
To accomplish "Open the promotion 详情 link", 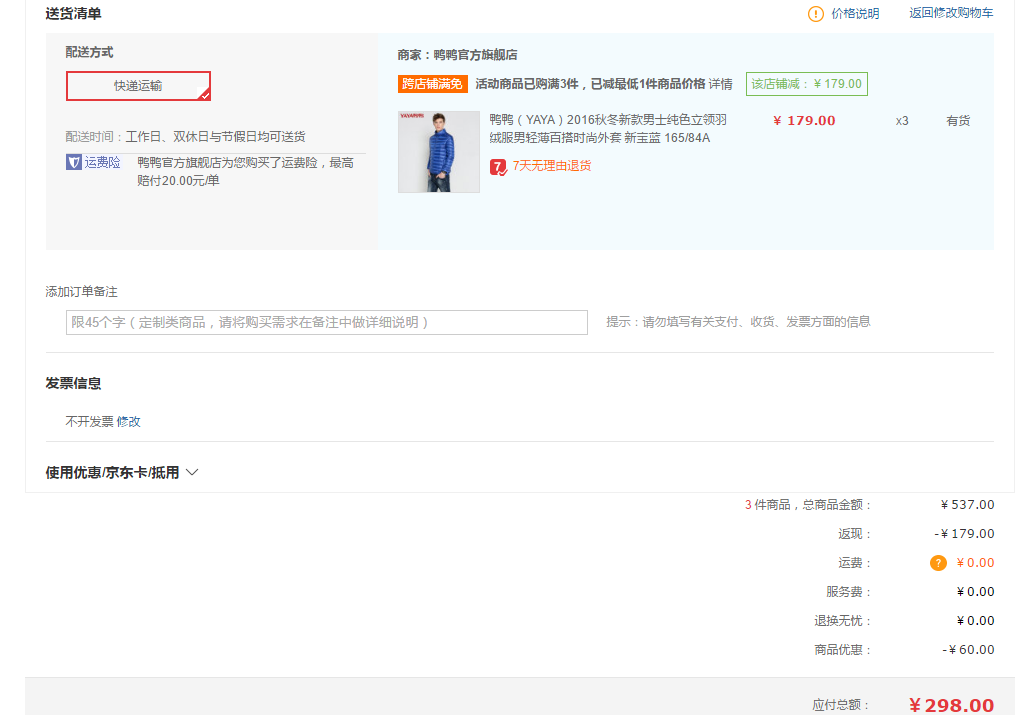I will pyautogui.click(x=721, y=84).
